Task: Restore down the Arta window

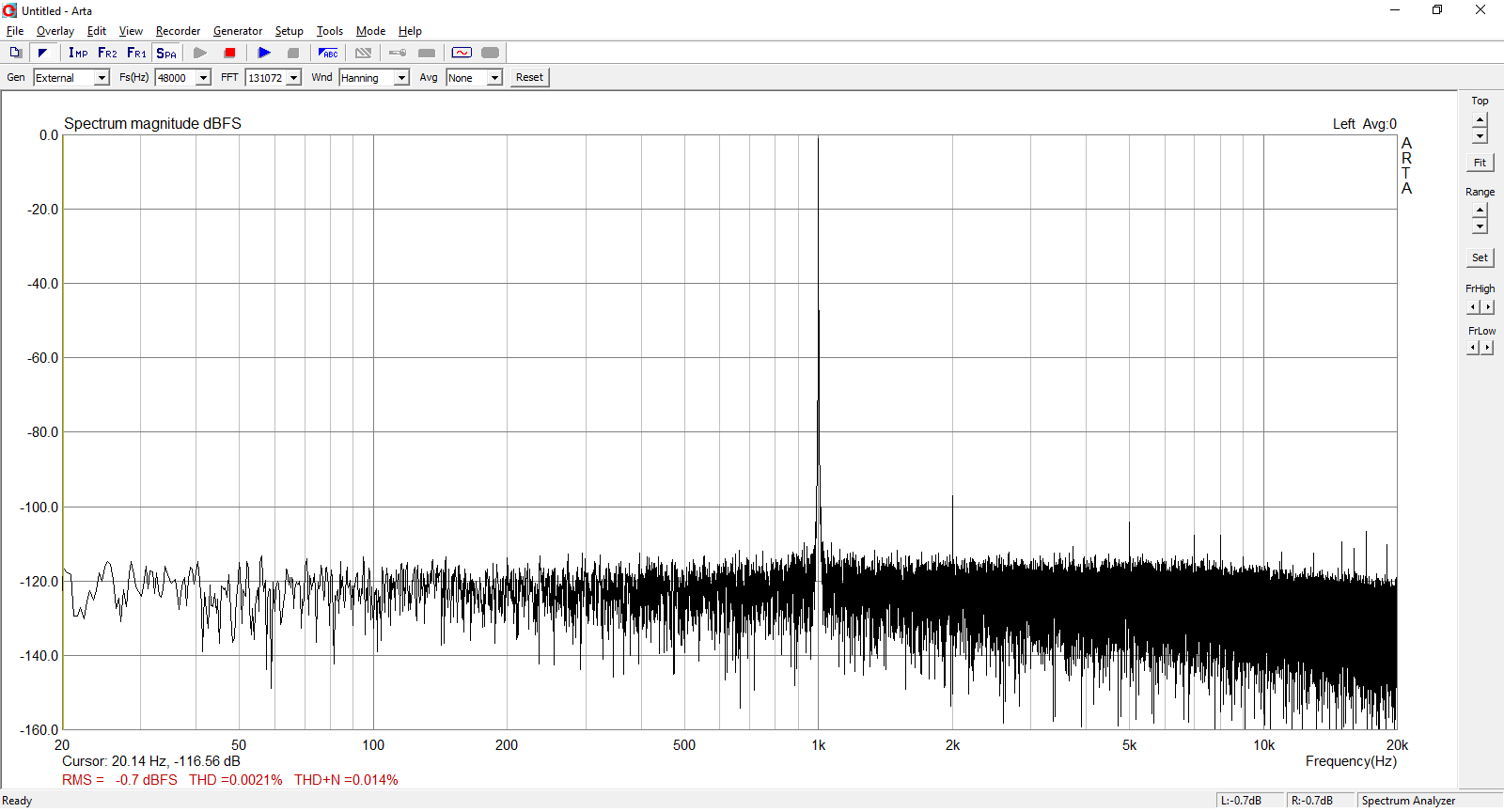Action: [1437, 10]
